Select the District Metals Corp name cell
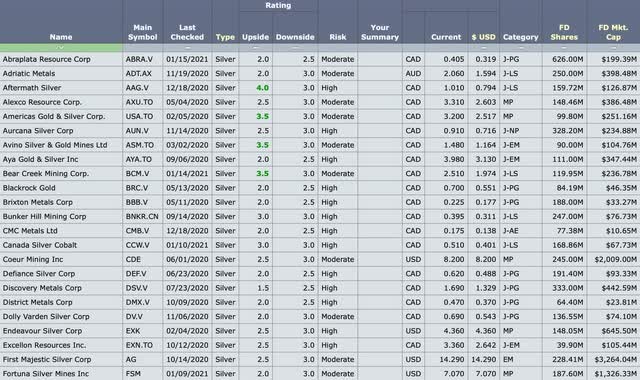640x380 pixels. 37,302
